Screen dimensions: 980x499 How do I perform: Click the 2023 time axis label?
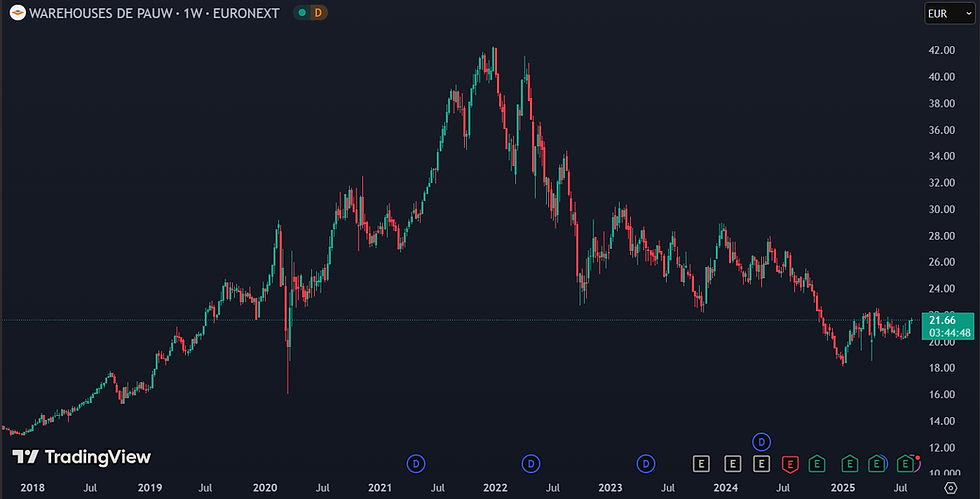pyautogui.click(x=610, y=488)
